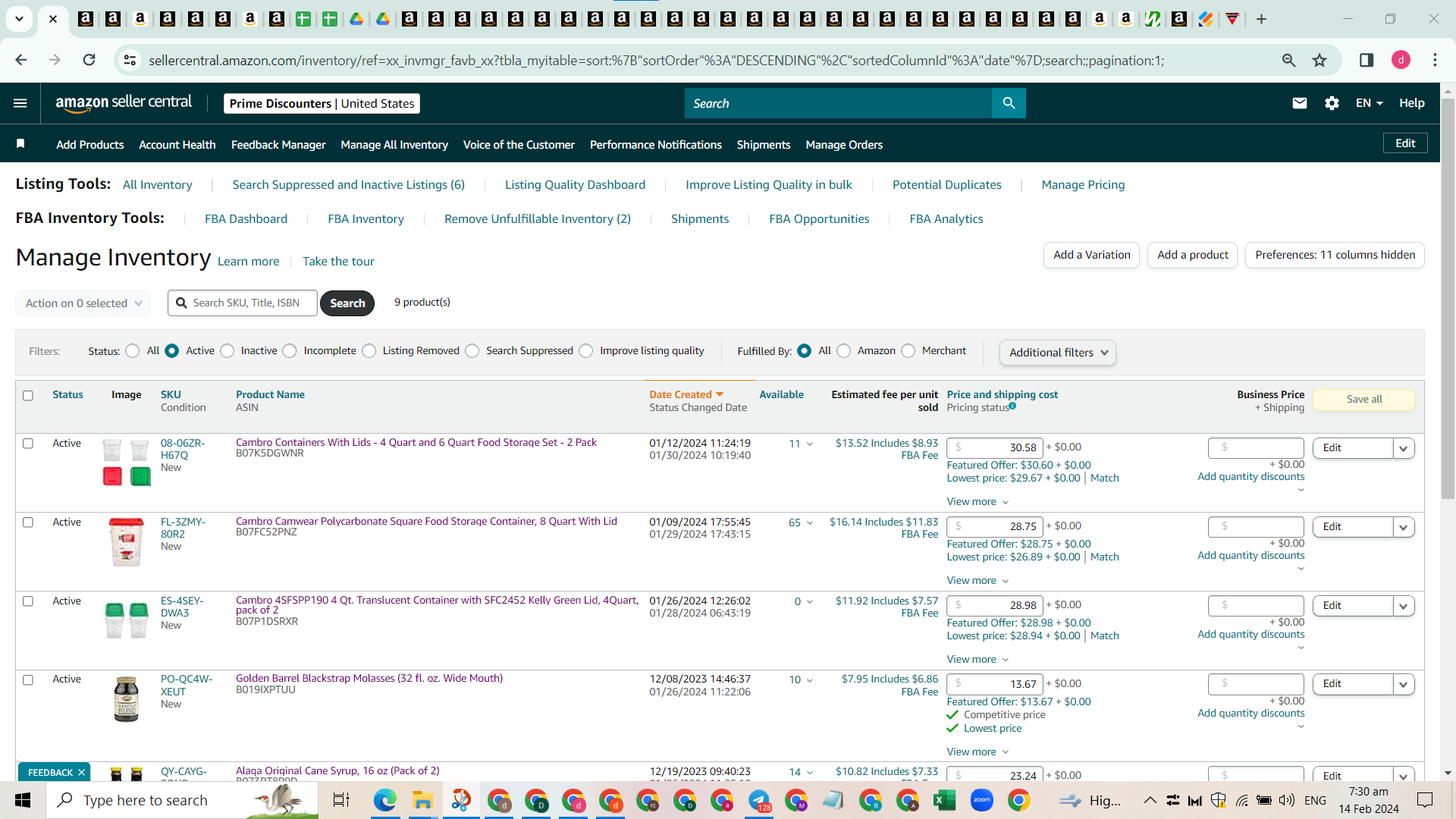Click the Add a product button

[x=1192, y=255]
